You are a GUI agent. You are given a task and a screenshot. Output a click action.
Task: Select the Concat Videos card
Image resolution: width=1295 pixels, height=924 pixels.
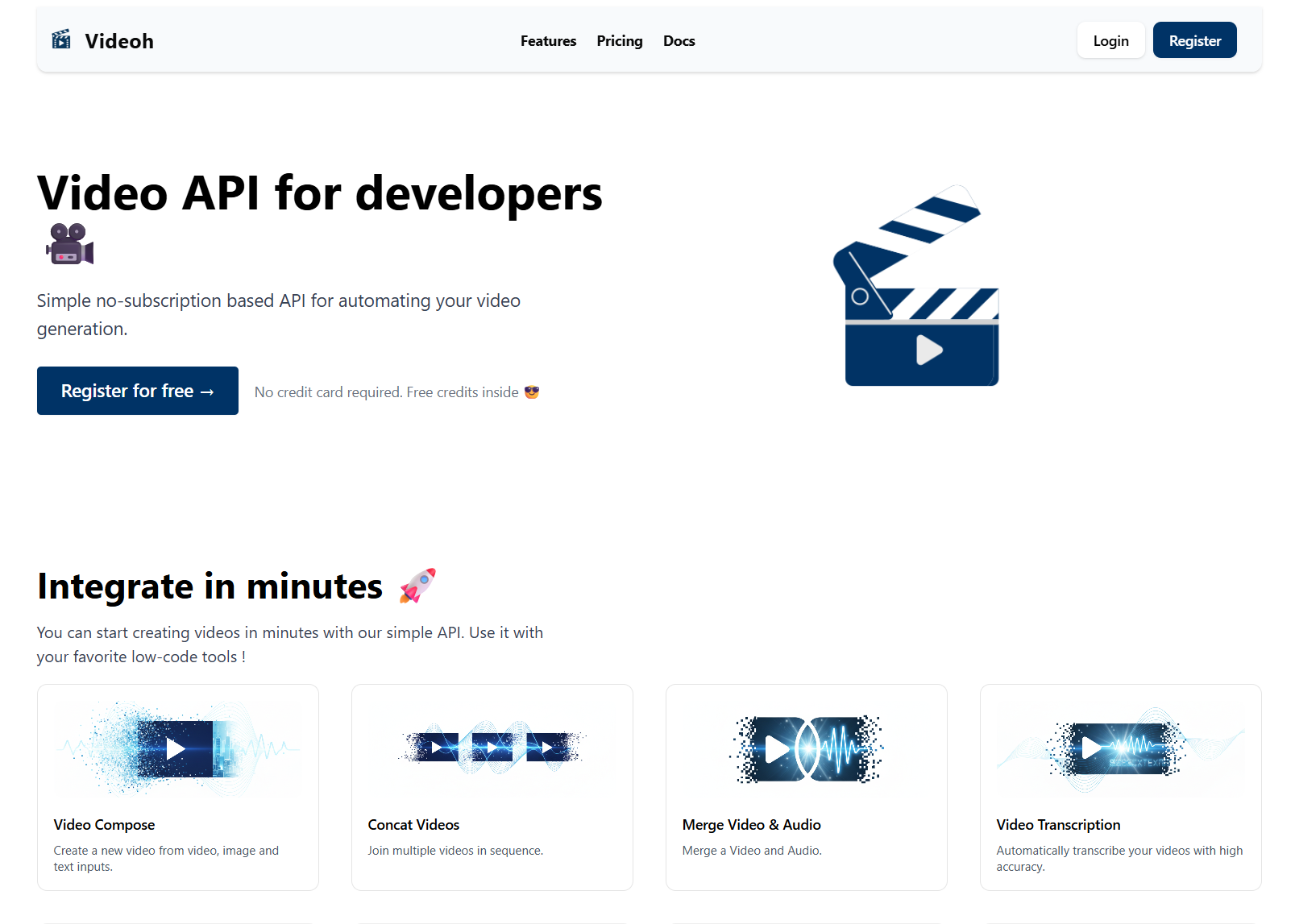[x=492, y=787]
